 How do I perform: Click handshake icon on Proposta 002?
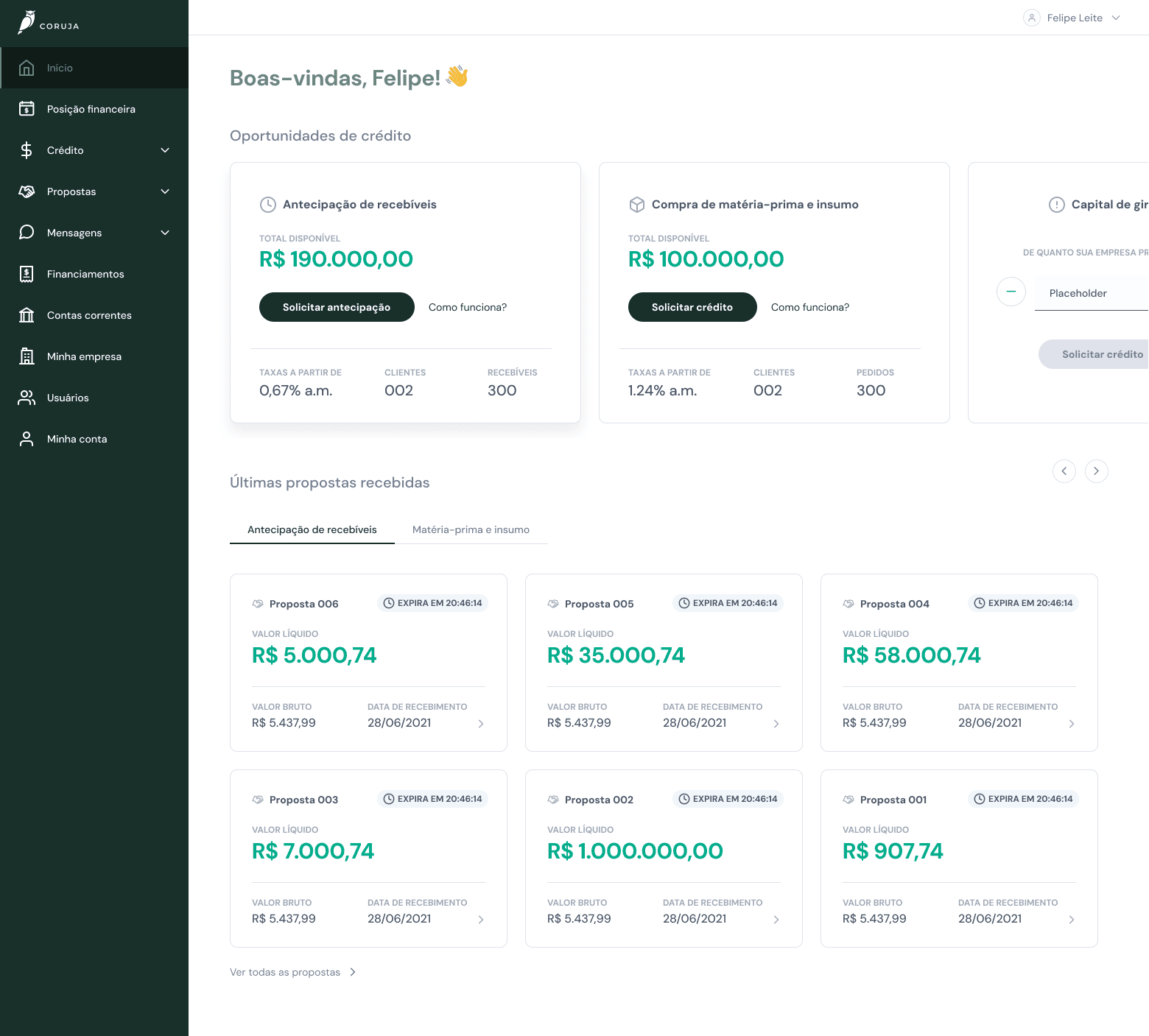click(x=553, y=800)
